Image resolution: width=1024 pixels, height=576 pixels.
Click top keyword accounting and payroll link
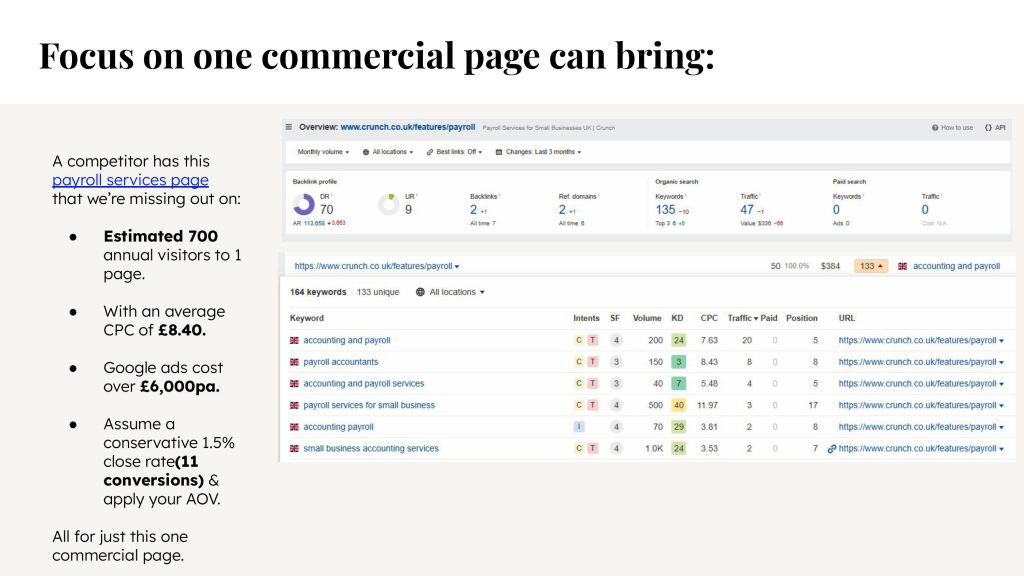(x=956, y=266)
